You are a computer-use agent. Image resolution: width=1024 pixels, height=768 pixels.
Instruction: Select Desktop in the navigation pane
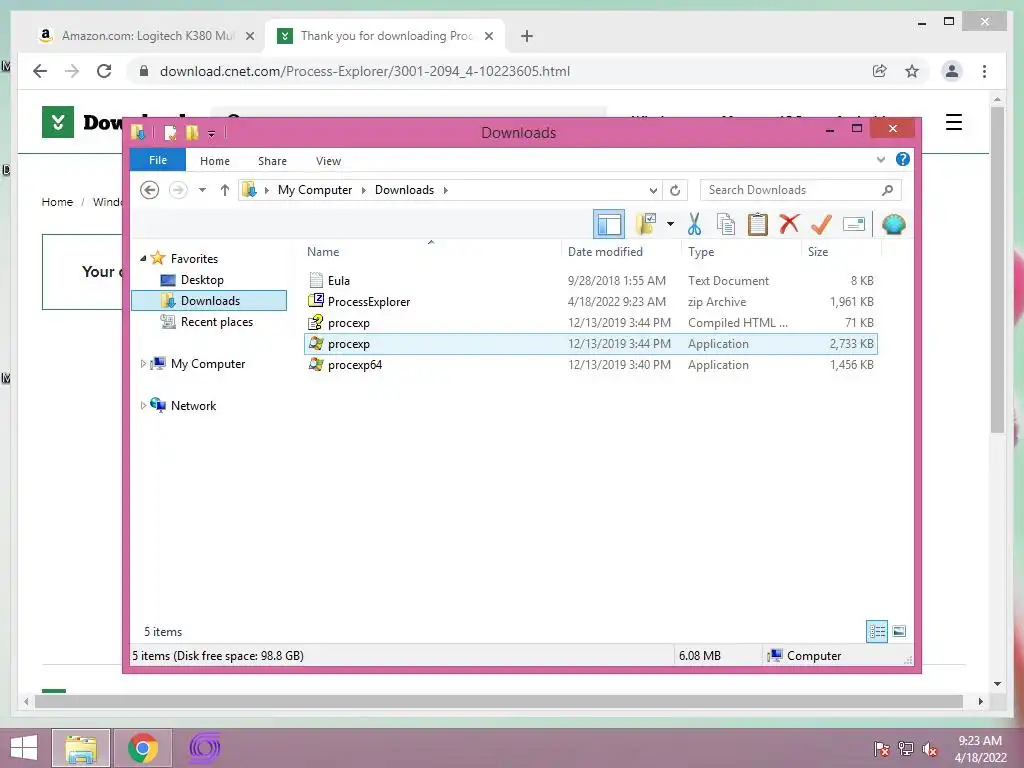click(202, 280)
